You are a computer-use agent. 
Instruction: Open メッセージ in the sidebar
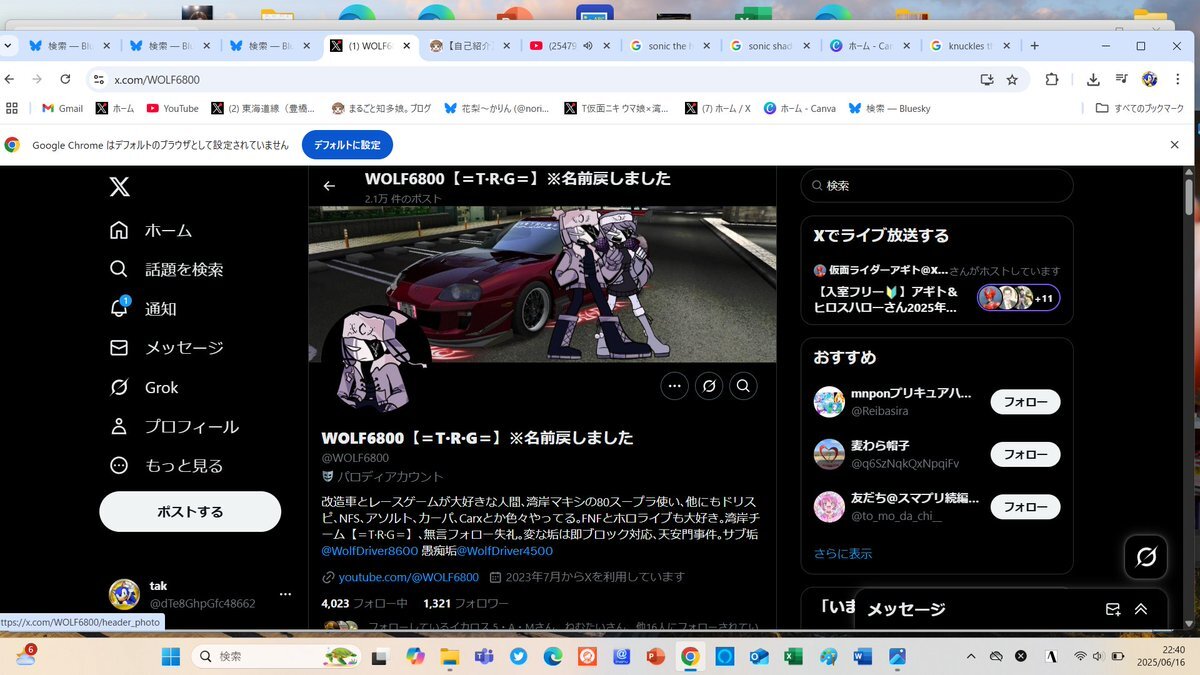pos(166,348)
